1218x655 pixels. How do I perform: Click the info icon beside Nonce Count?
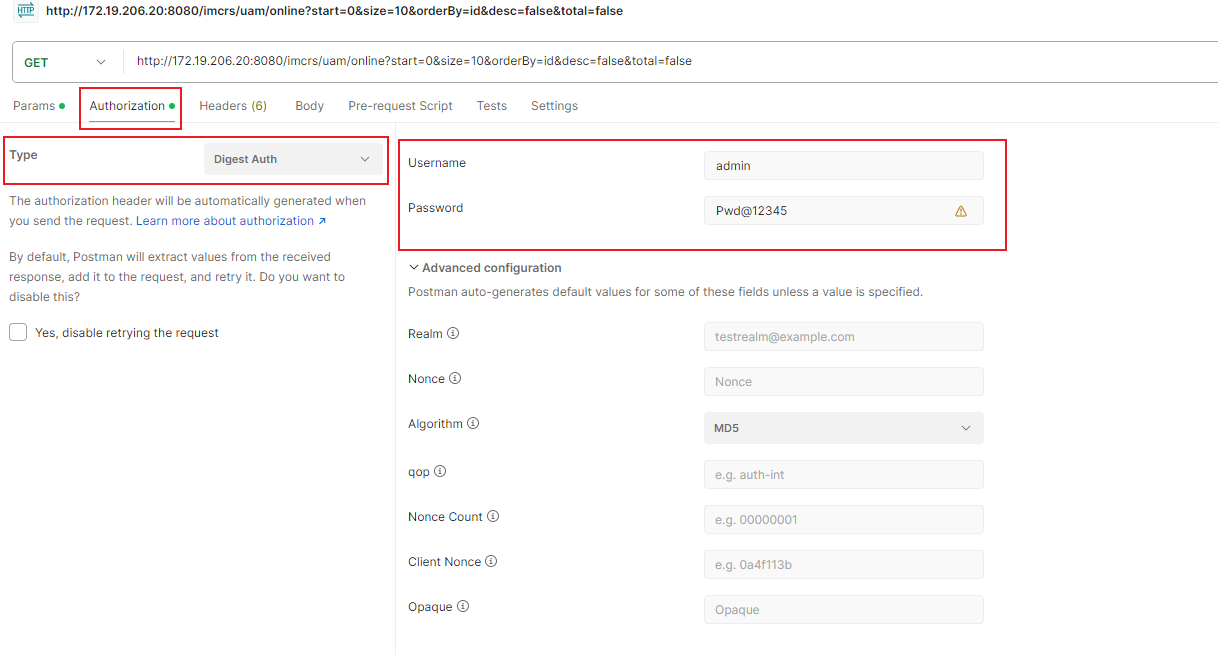tap(493, 516)
